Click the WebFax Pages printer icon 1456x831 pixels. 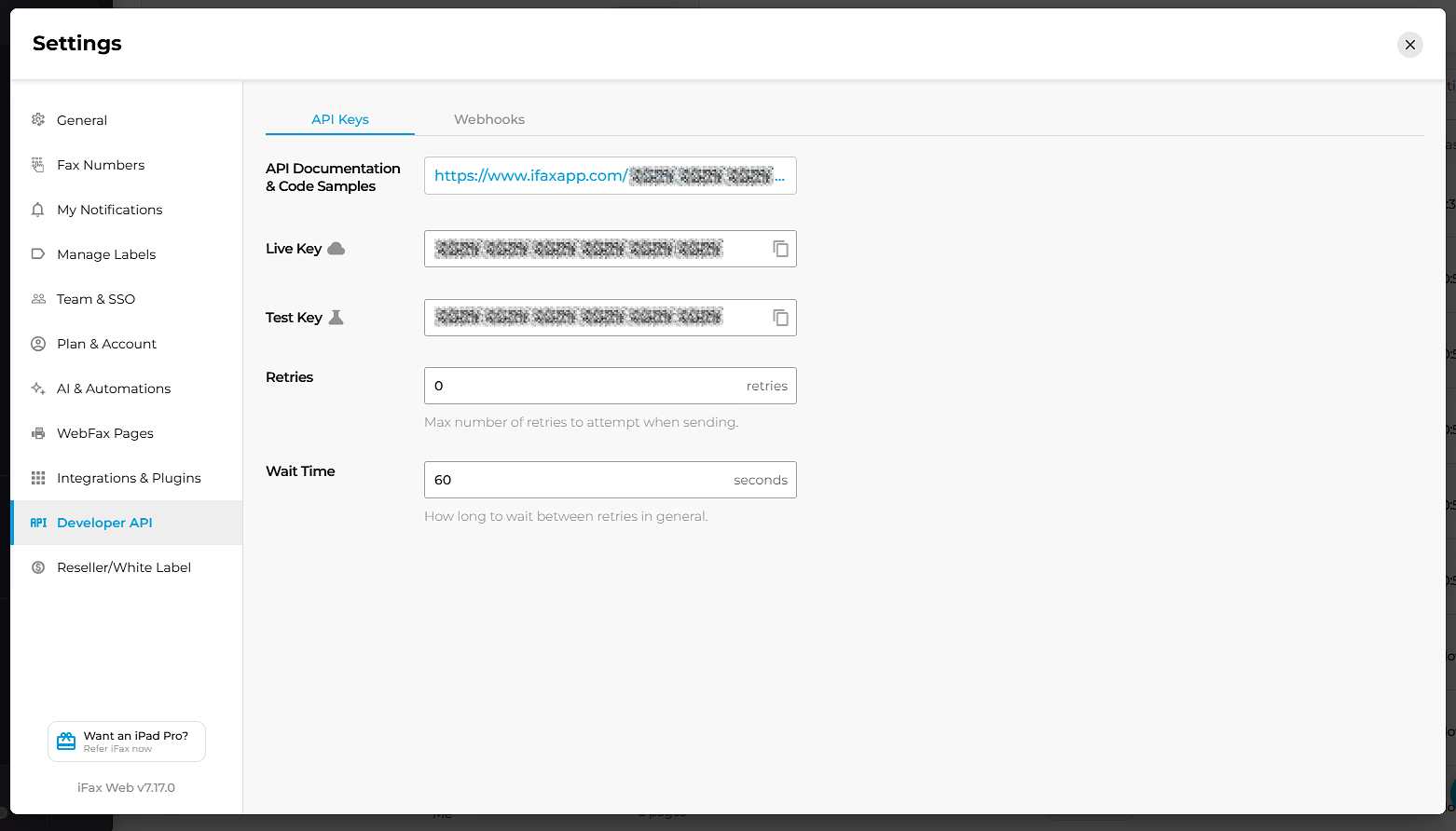38,433
